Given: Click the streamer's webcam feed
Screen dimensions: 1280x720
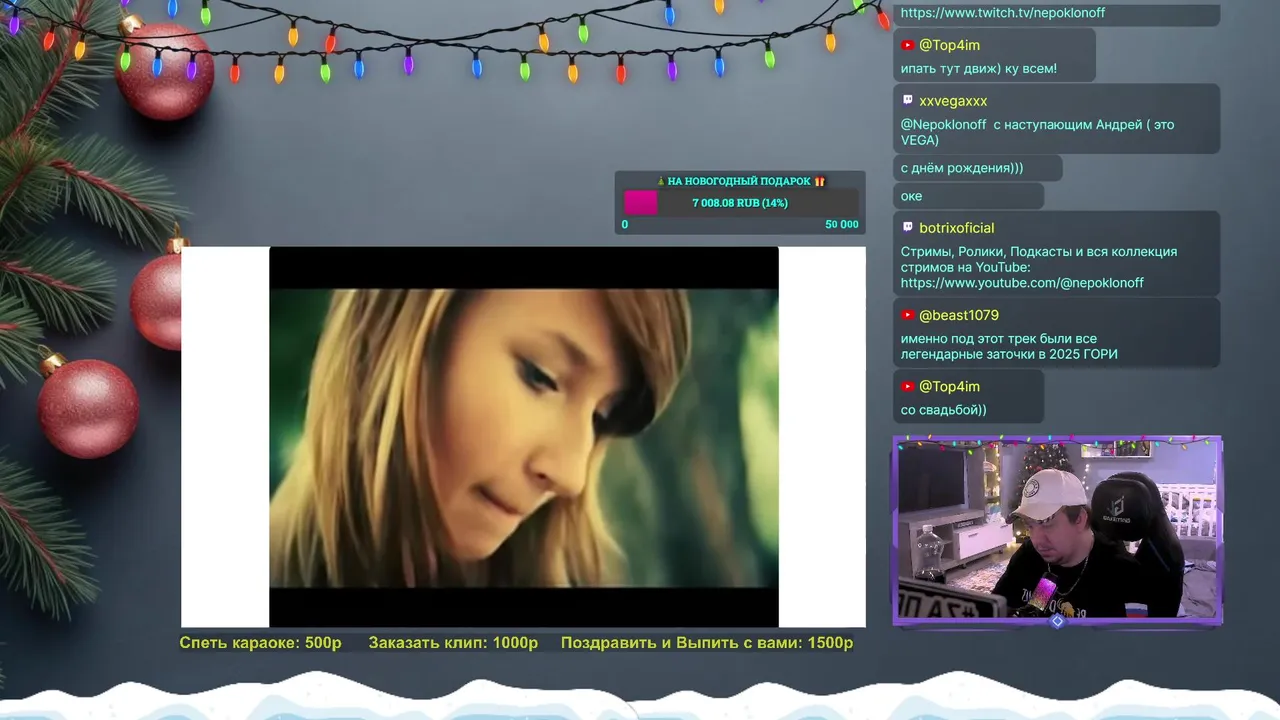Looking at the screenshot, I should [x=1057, y=530].
